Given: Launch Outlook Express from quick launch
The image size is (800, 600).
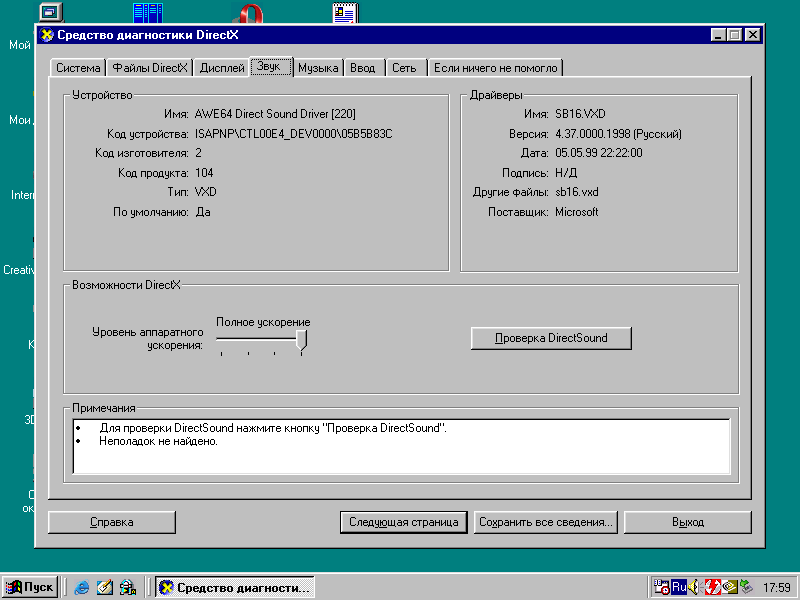Looking at the screenshot, I should tap(105, 587).
